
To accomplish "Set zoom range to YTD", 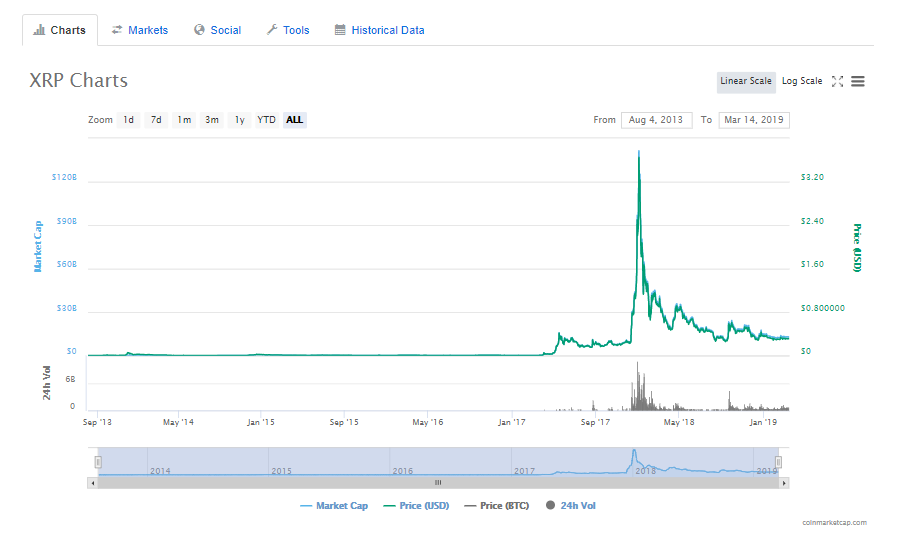I will click(266, 120).
